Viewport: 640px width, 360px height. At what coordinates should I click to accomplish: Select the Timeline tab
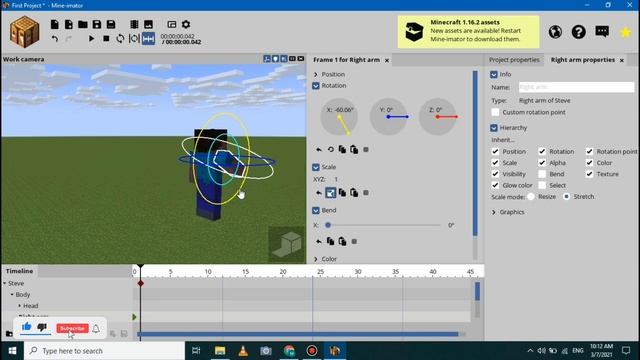(x=19, y=271)
